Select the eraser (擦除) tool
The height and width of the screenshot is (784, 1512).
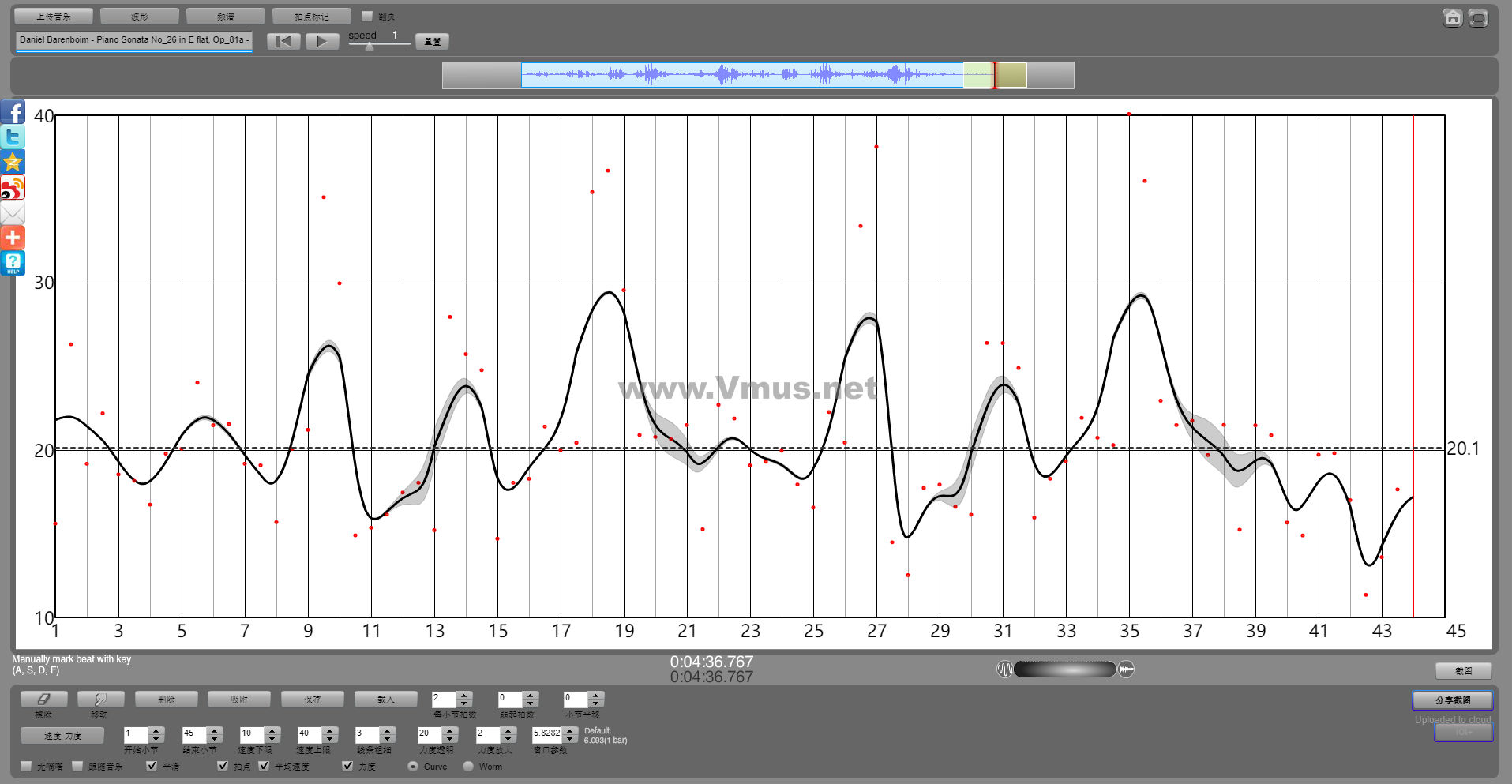[x=43, y=700]
